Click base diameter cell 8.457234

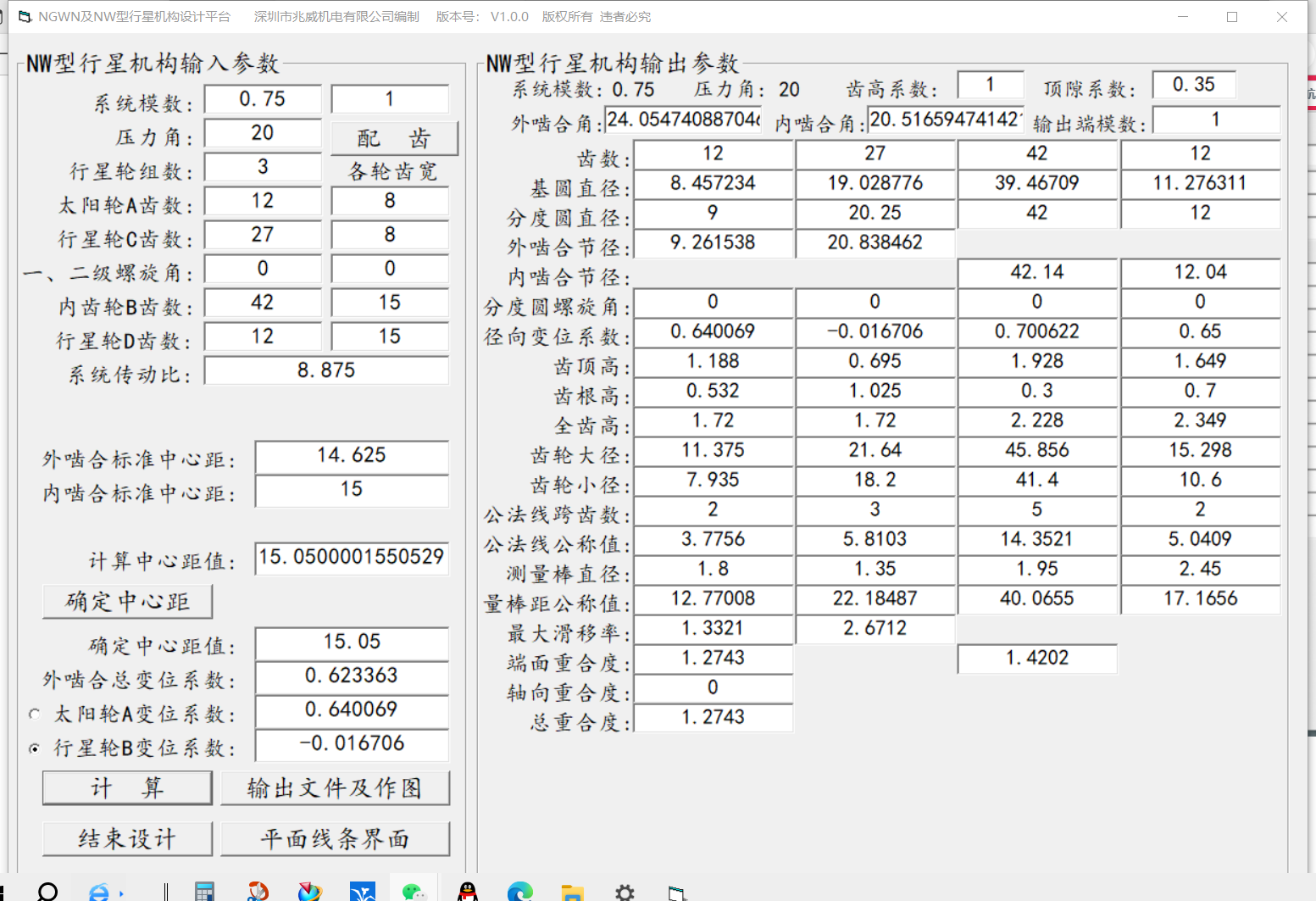(x=714, y=184)
